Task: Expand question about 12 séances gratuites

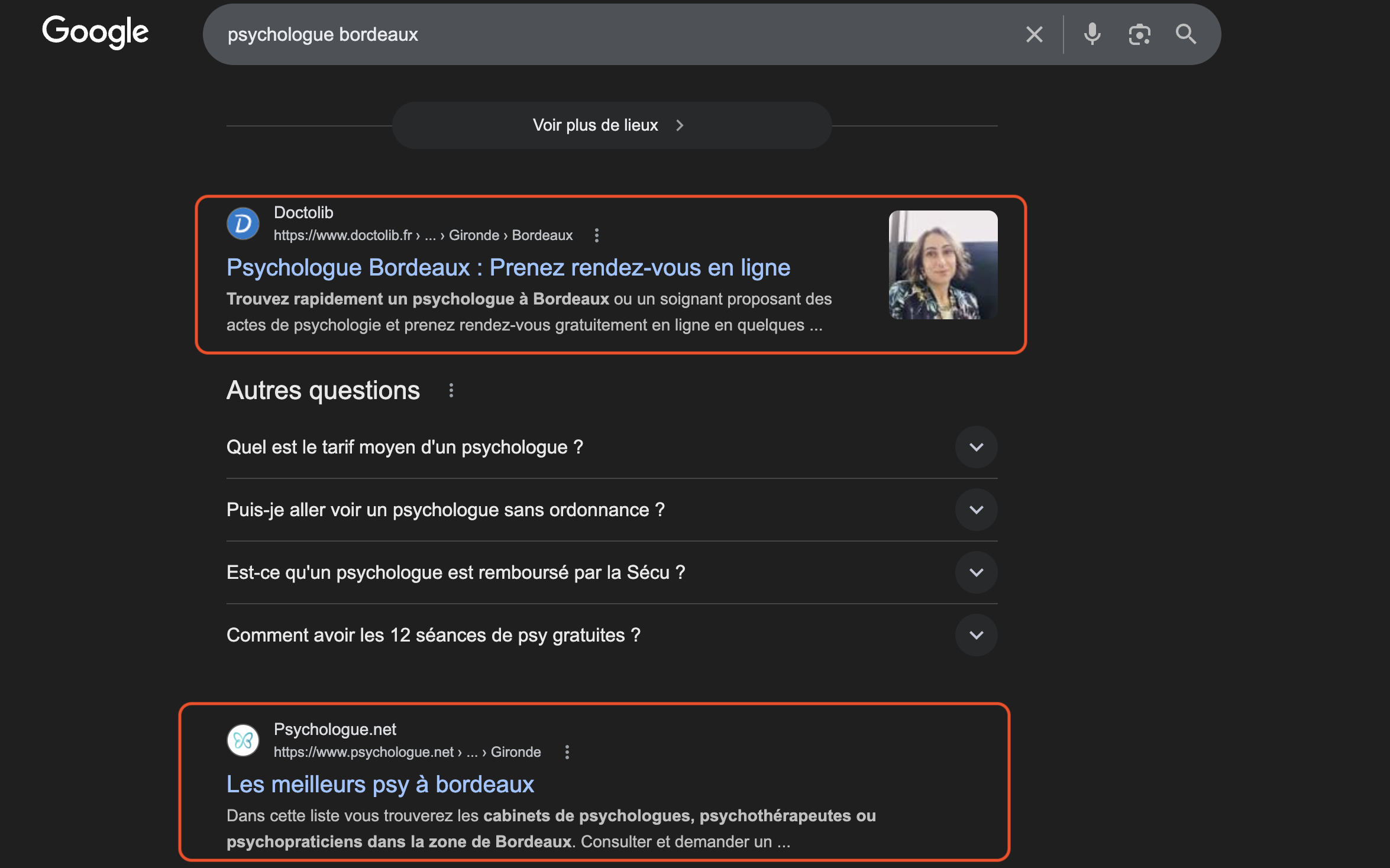Action: coord(976,635)
